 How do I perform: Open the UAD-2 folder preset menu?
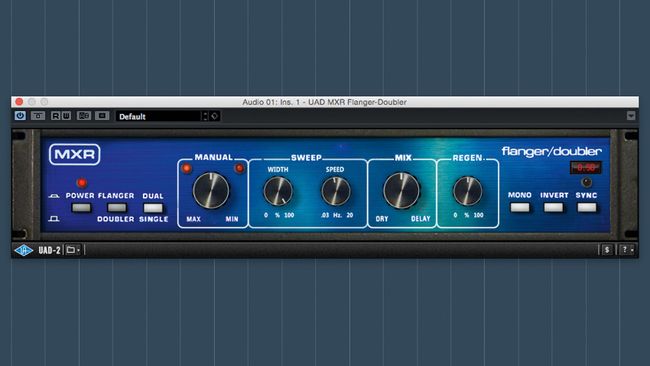(73, 250)
